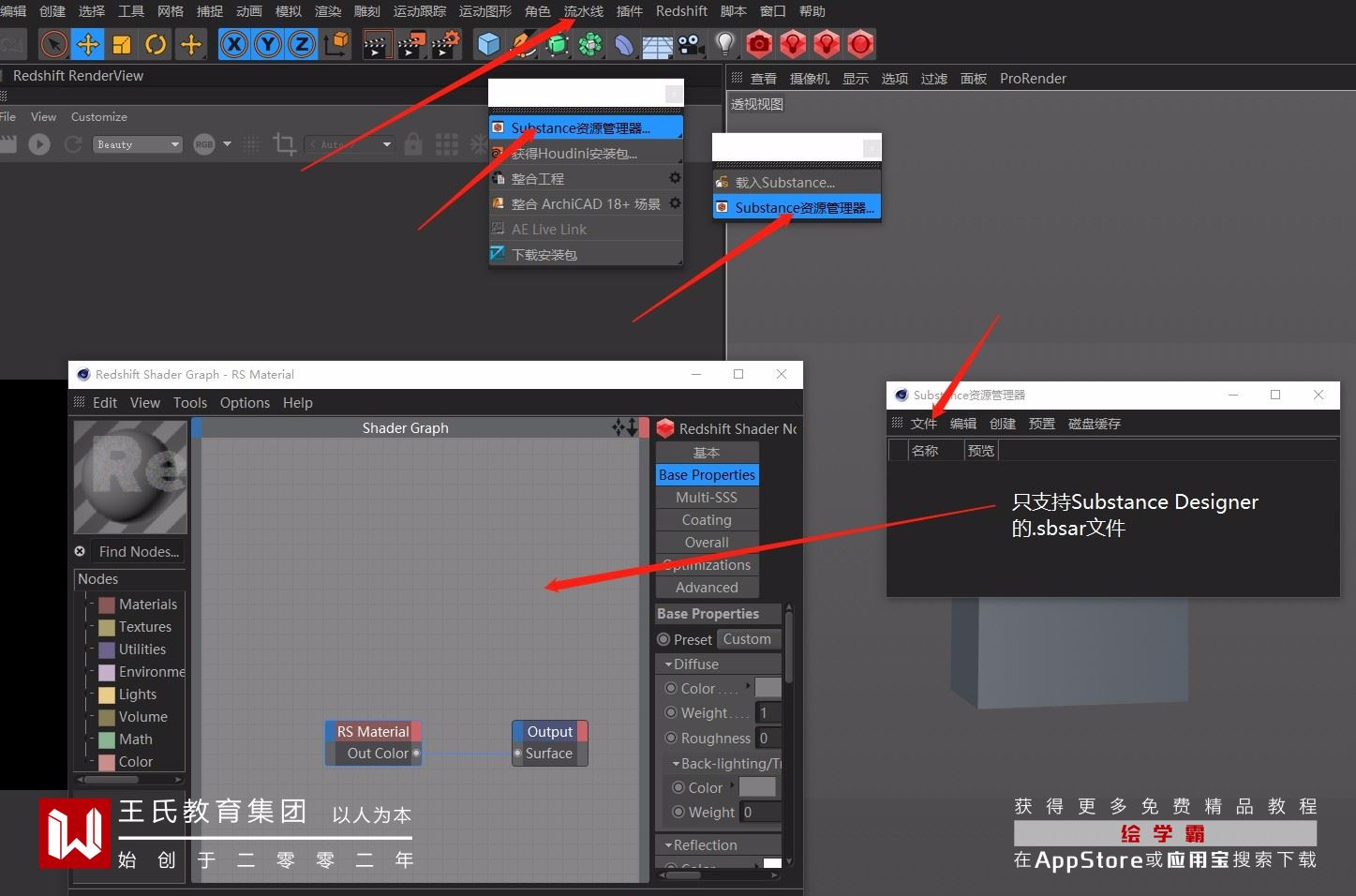Select the Scale tool in the toolbar
This screenshot has height=896, width=1356.
click(x=122, y=44)
